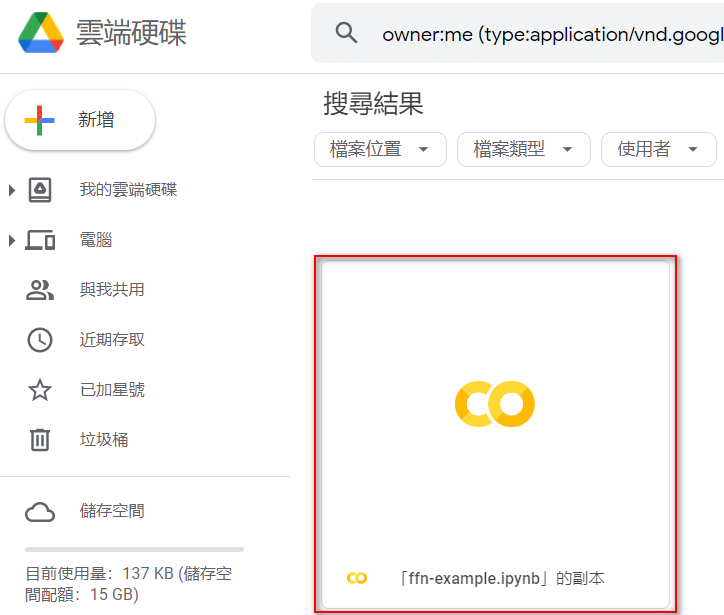724x615 pixels.
Task: Click the 垃圾桶 trash icon
Action: (x=40, y=440)
